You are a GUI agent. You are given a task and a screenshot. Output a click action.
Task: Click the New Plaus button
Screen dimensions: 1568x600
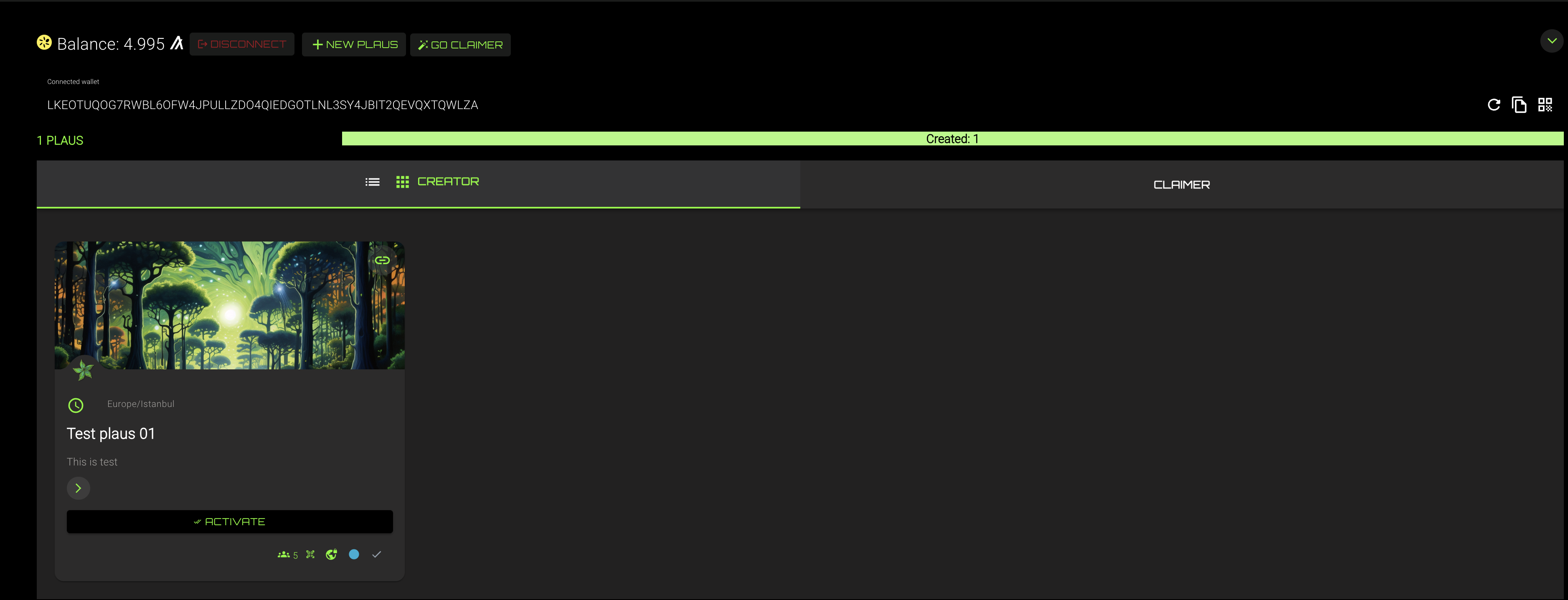pos(354,44)
